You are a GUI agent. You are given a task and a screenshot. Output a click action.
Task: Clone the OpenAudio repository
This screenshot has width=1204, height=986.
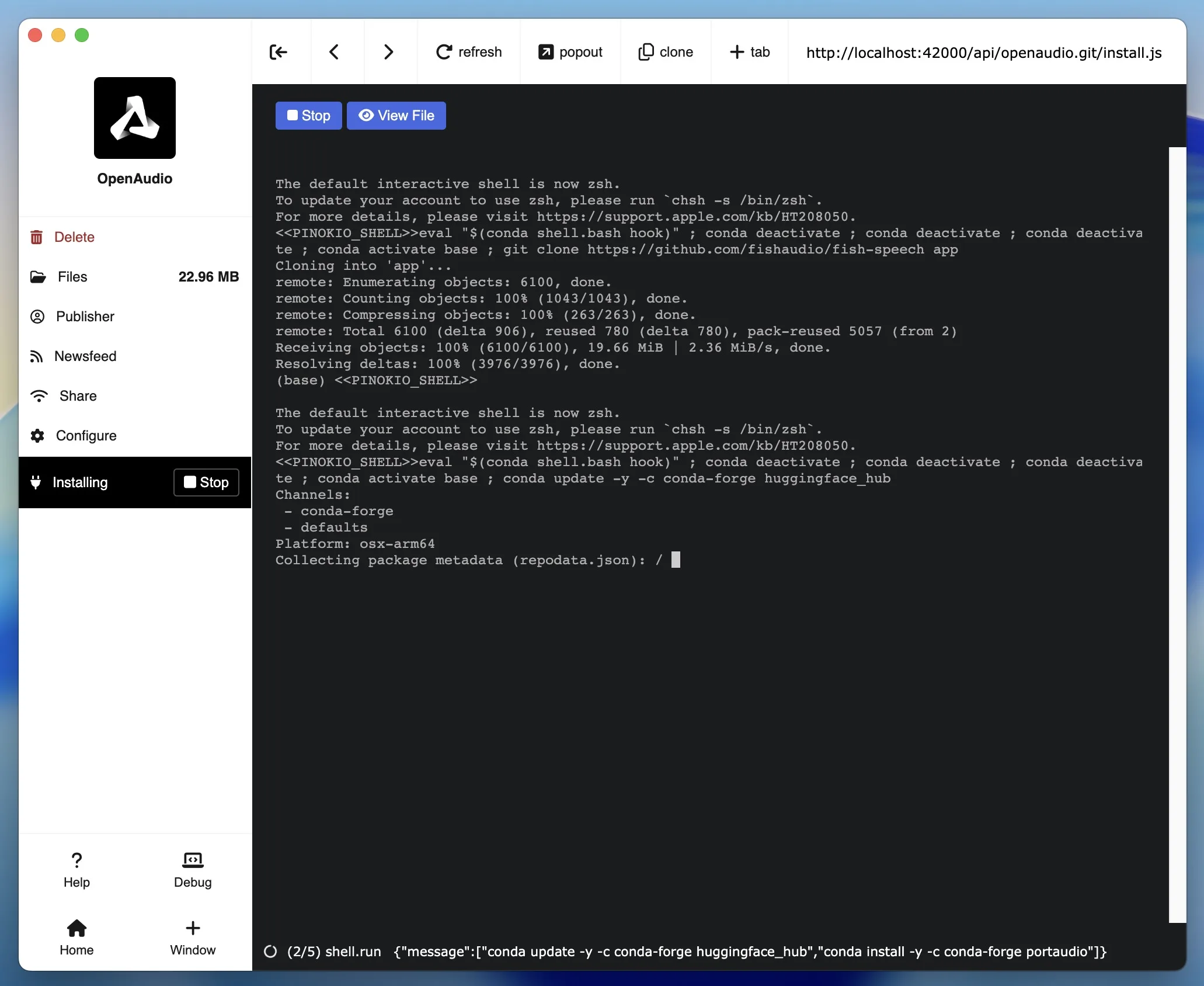(x=666, y=52)
